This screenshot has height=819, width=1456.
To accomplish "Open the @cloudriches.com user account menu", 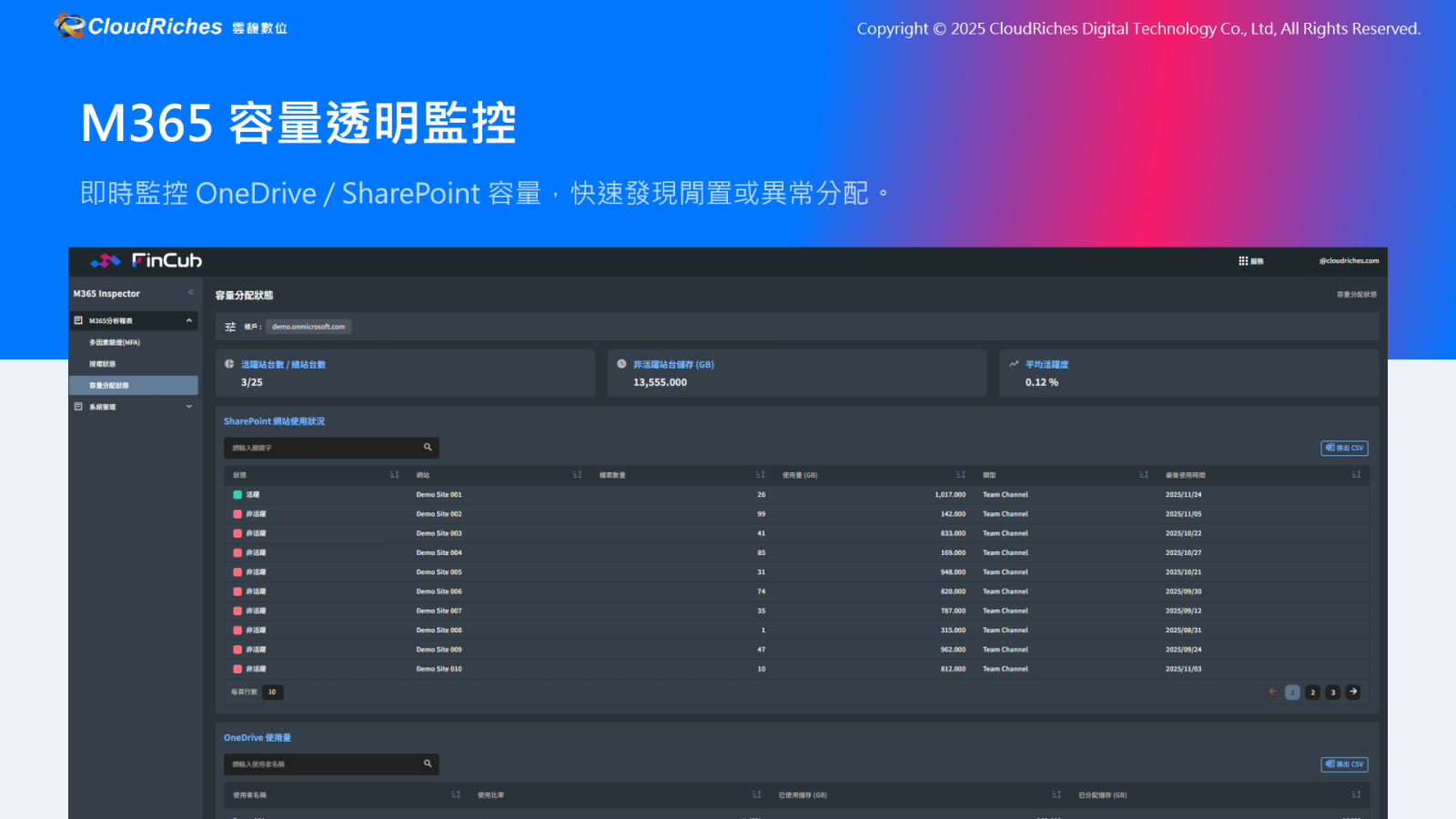I will [x=1349, y=261].
